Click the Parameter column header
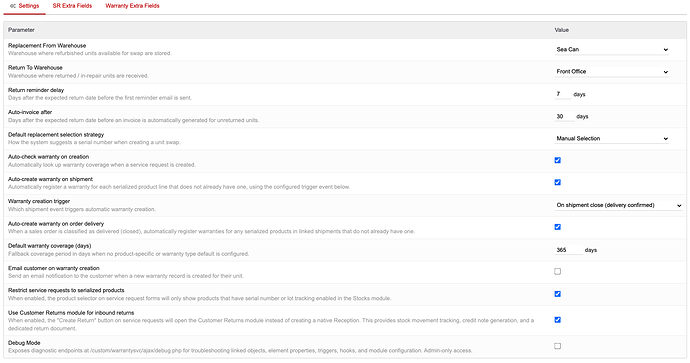Image resolution: width=690 pixels, height=363 pixels. 21,30
